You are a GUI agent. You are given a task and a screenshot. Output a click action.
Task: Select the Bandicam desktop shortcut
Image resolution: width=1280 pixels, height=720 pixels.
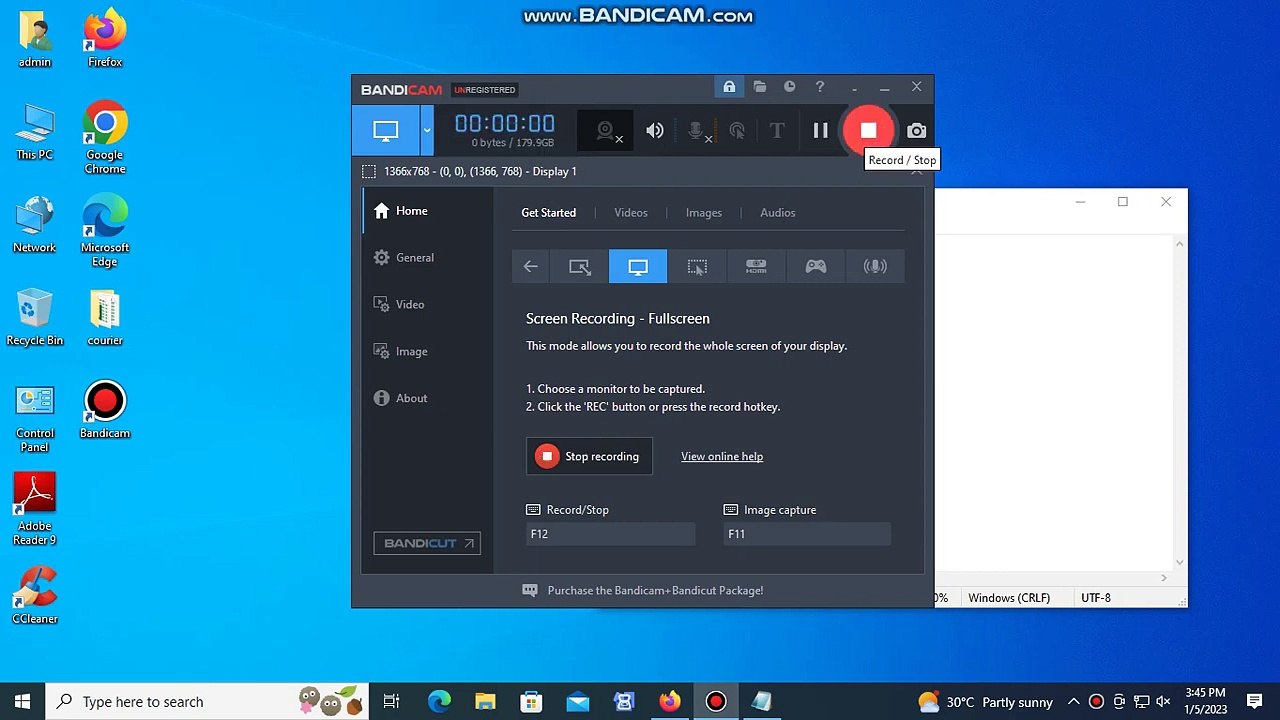[105, 410]
